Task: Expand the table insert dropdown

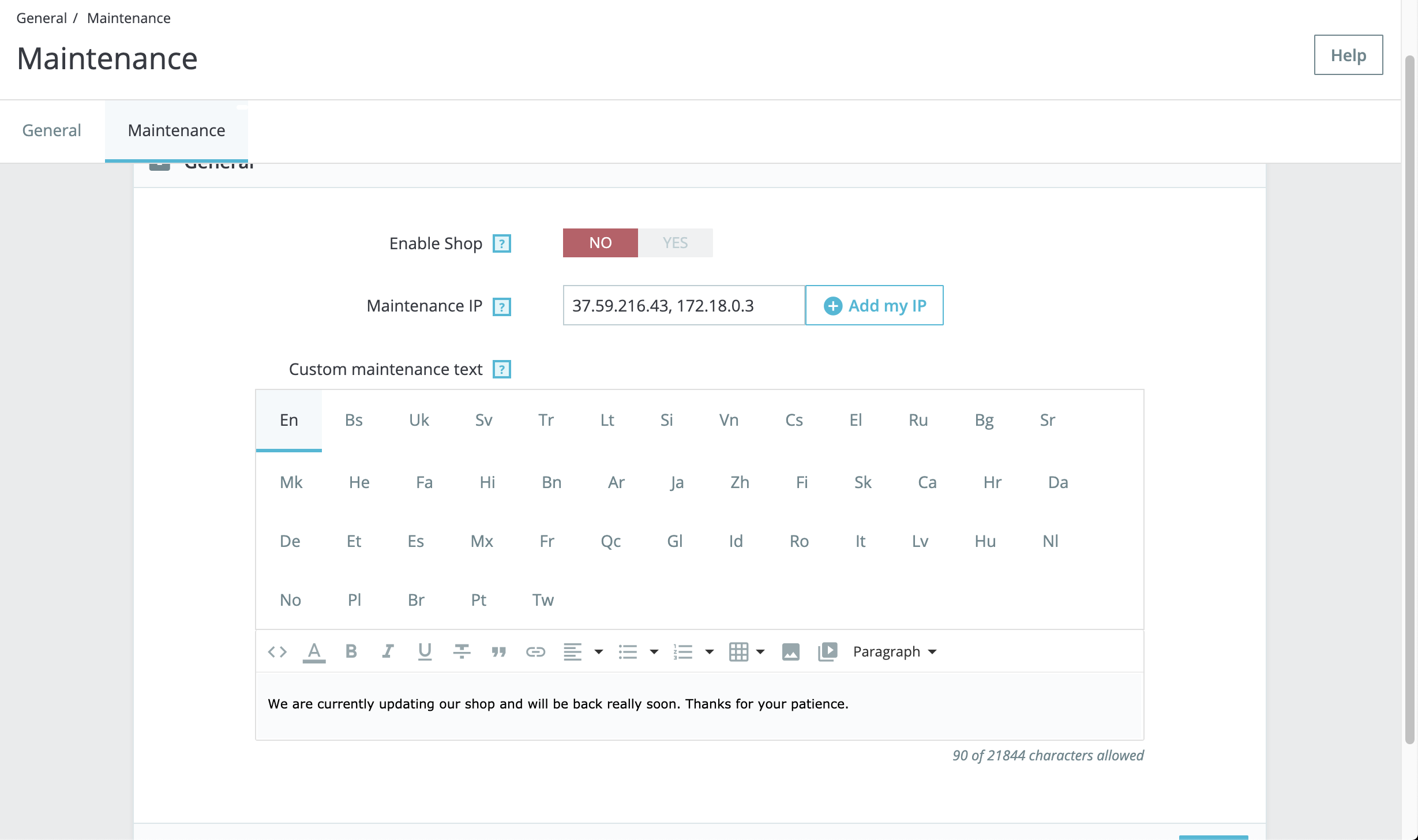Action: pos(760,652)
